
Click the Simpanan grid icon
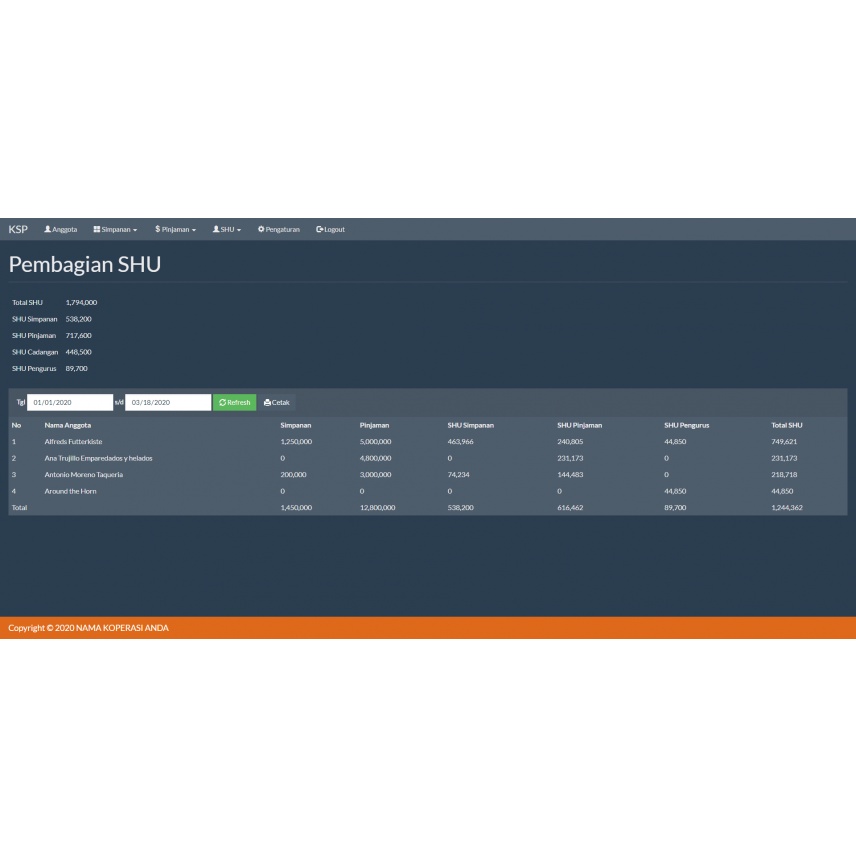click(x=97, y=229)
